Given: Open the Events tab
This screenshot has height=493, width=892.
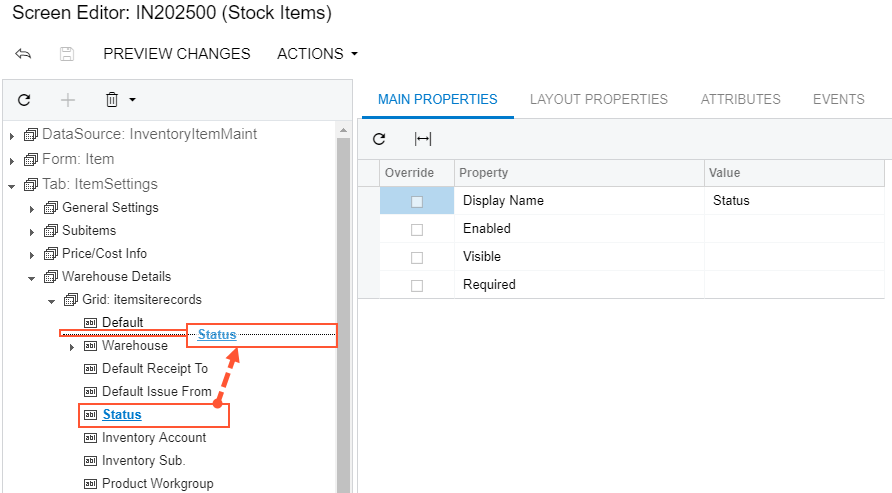Looking at the screenshot, I should tap(838, 99).
